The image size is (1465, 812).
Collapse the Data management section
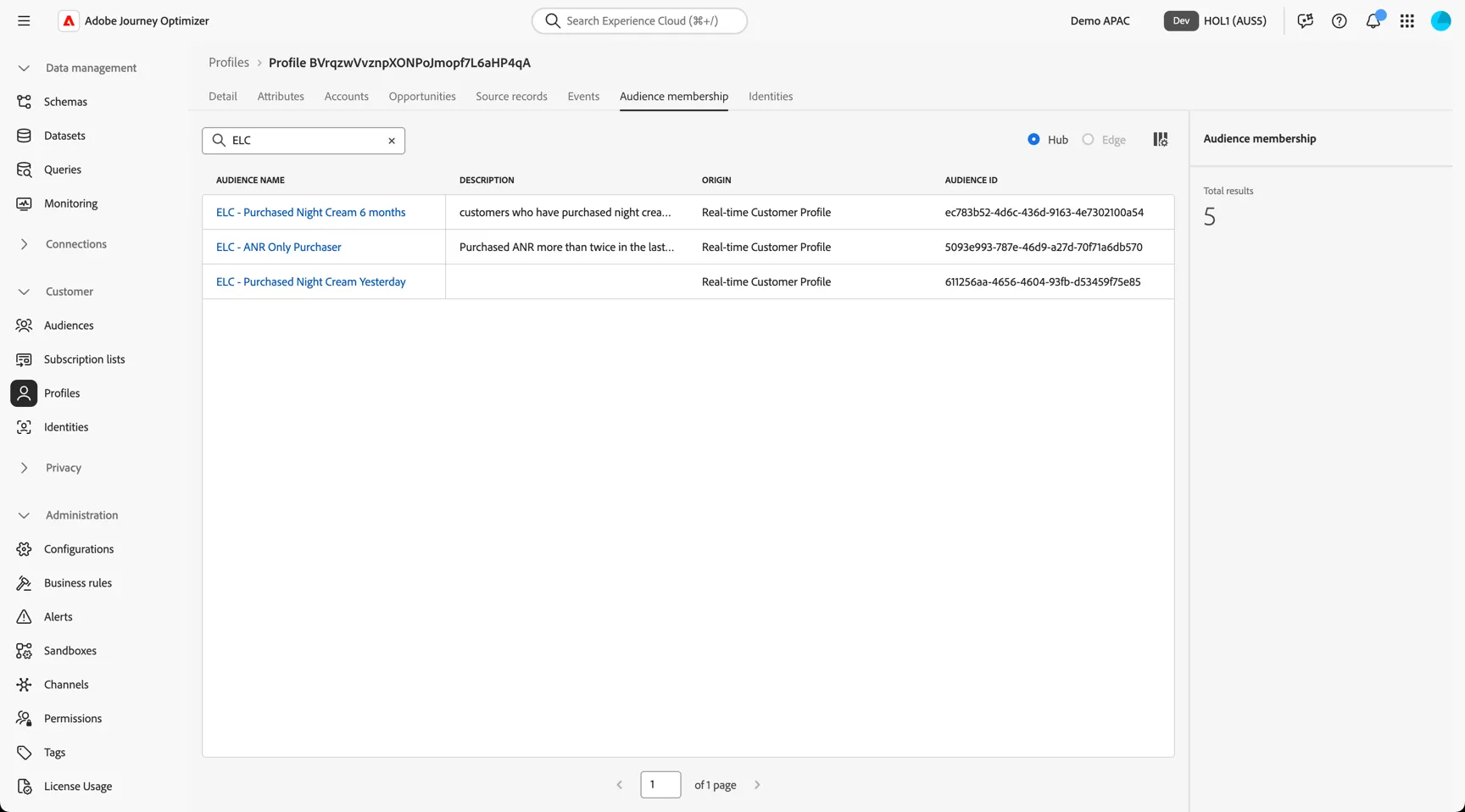pyautogui.click(x=24, y=68)
